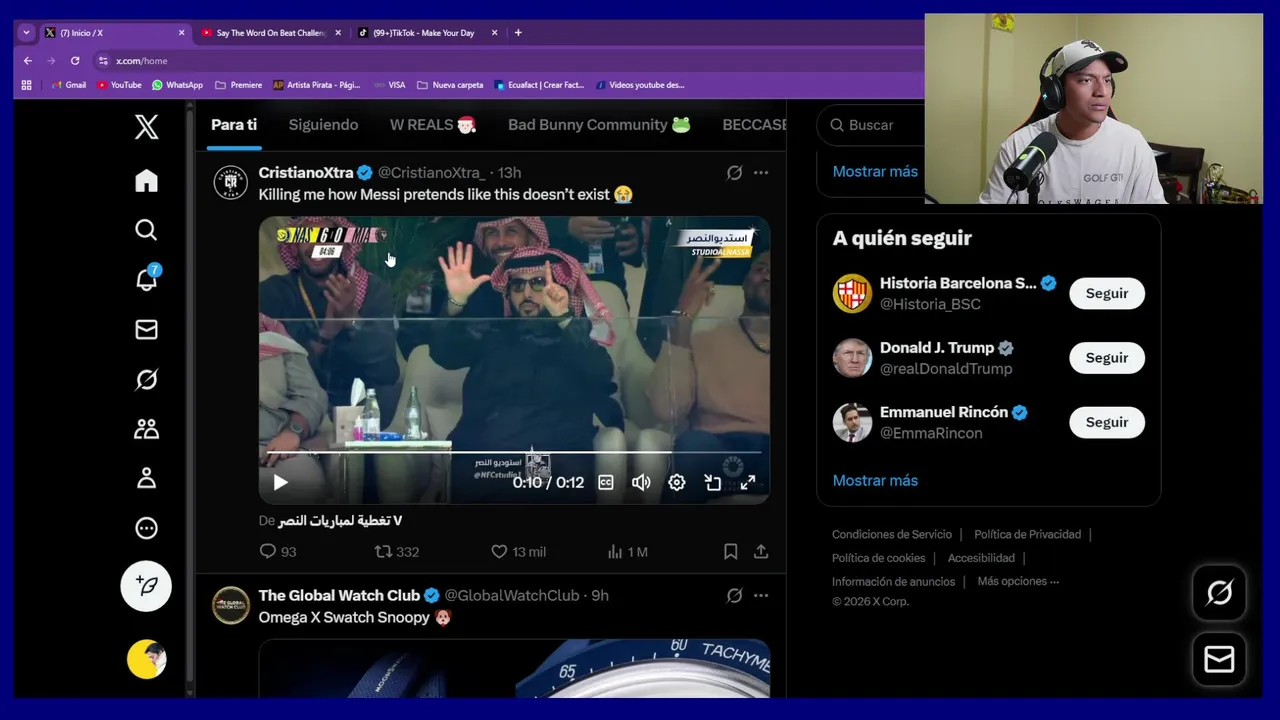Click the X logo in sidebar

pyautogui.click(x=146, y=127)
